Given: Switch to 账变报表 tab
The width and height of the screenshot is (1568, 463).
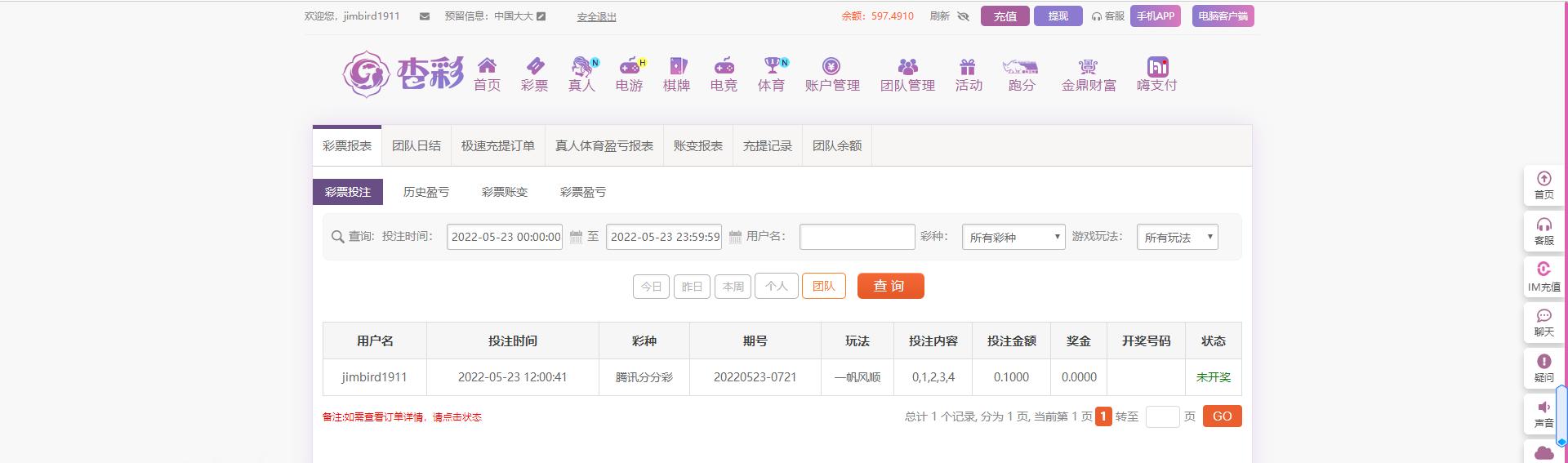Looking at the screenshot, I should click(698, 146).
